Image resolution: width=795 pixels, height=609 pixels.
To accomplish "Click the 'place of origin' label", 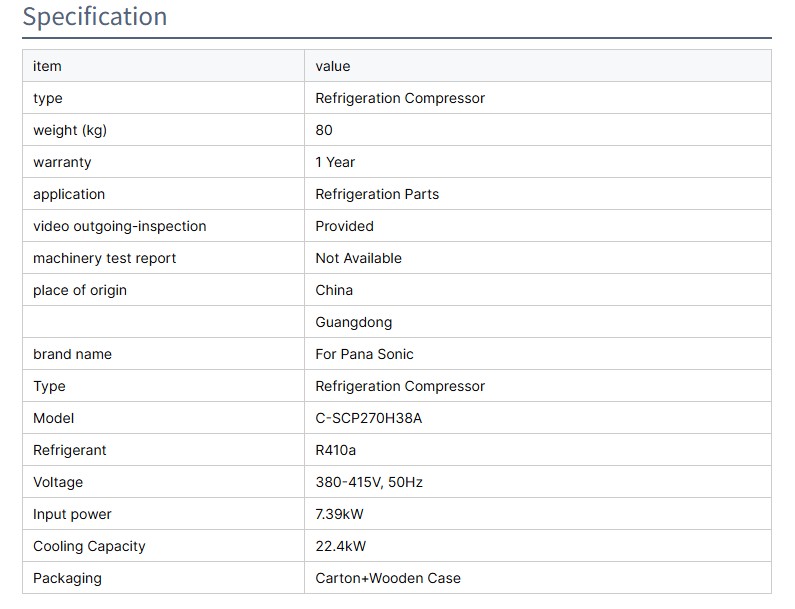I will [80, 290].
